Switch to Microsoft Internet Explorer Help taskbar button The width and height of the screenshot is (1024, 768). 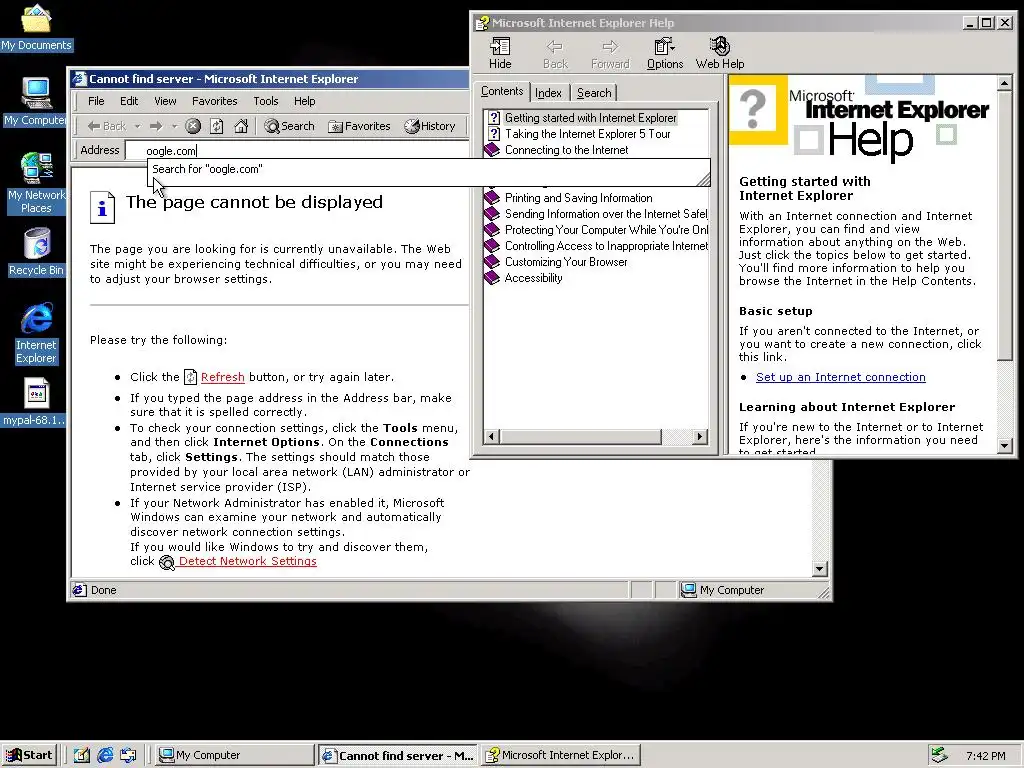562,755
